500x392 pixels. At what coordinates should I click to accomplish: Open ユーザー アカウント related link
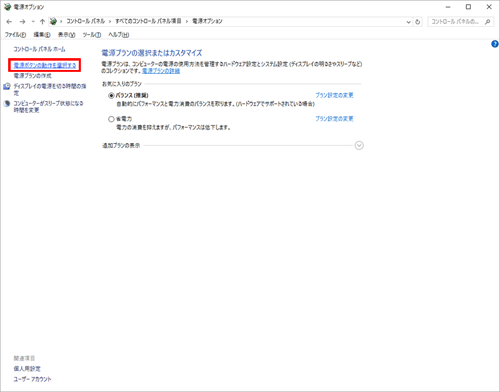(32, 379)
